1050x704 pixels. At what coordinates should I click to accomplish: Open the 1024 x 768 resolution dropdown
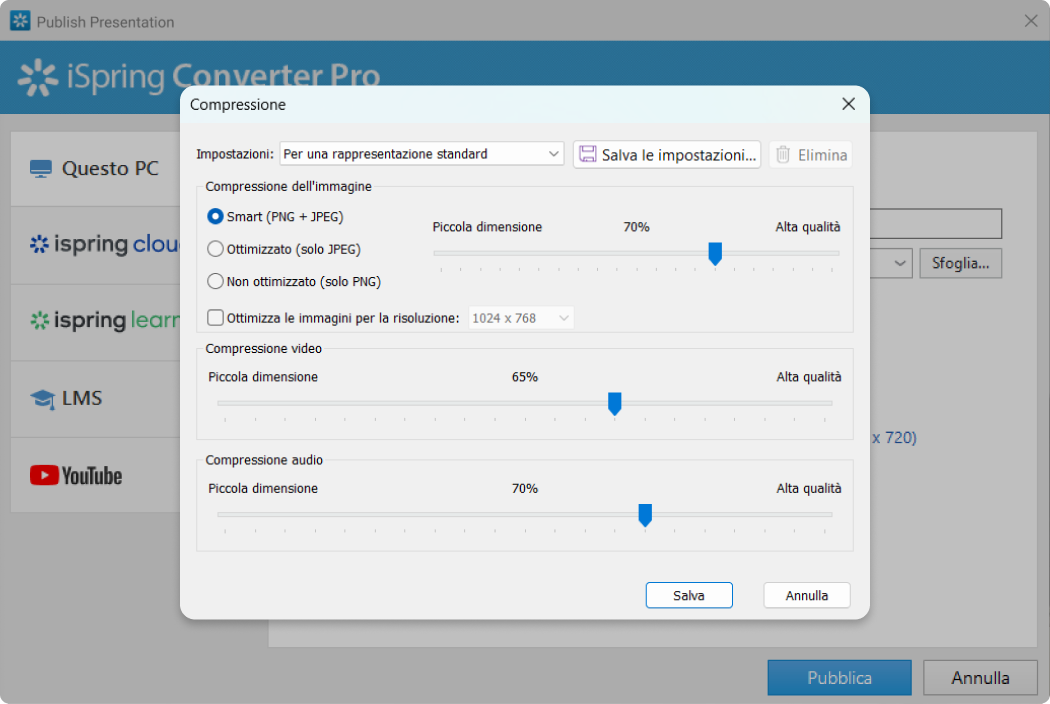point(520,318)
